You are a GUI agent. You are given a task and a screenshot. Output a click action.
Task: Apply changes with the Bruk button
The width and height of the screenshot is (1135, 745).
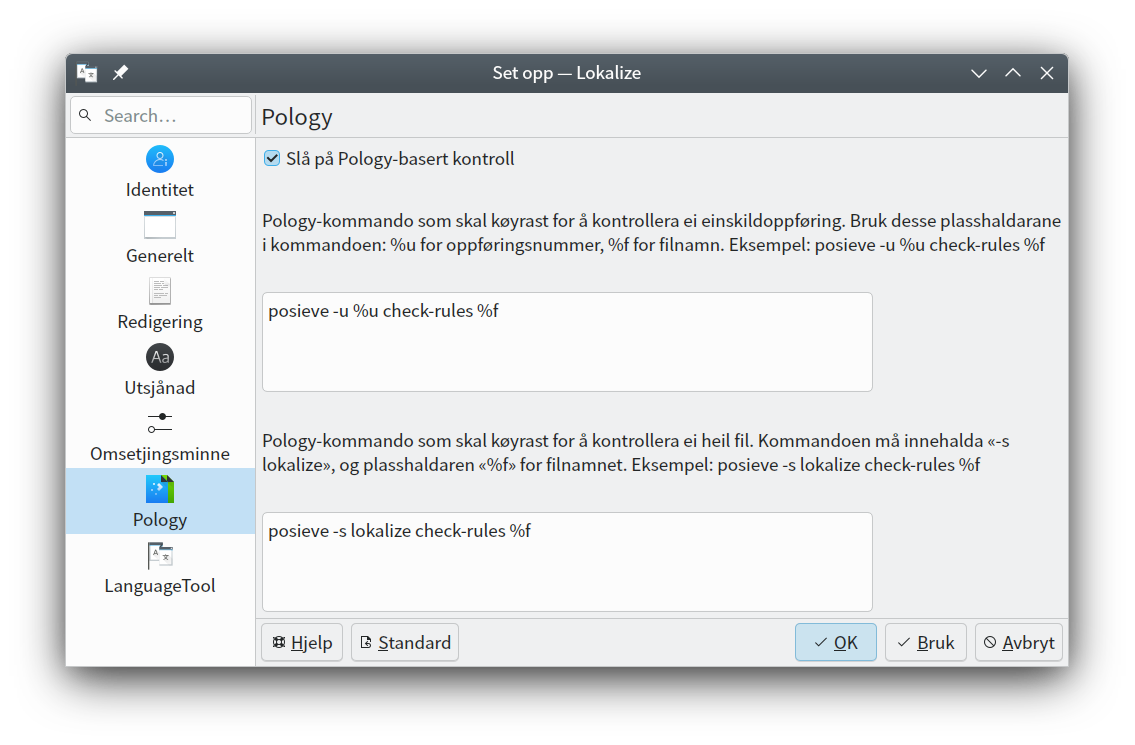926,643
